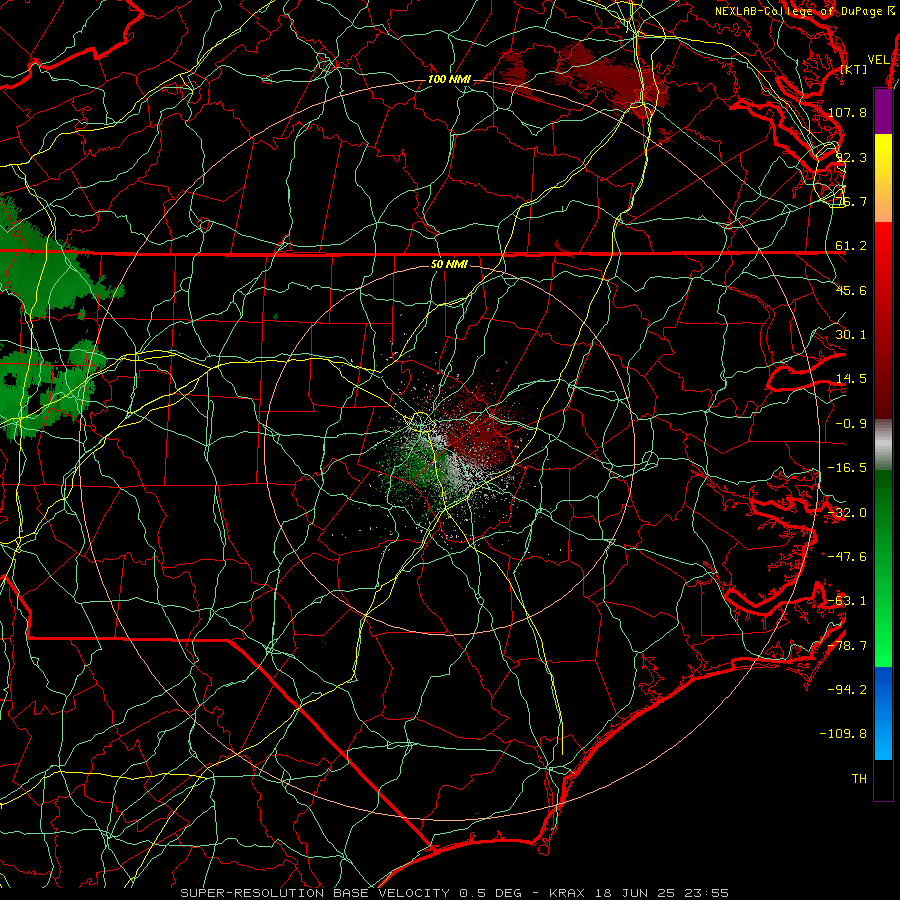
Task: Pick the purple segment of the color bar
Action: (x=883, y=111)
